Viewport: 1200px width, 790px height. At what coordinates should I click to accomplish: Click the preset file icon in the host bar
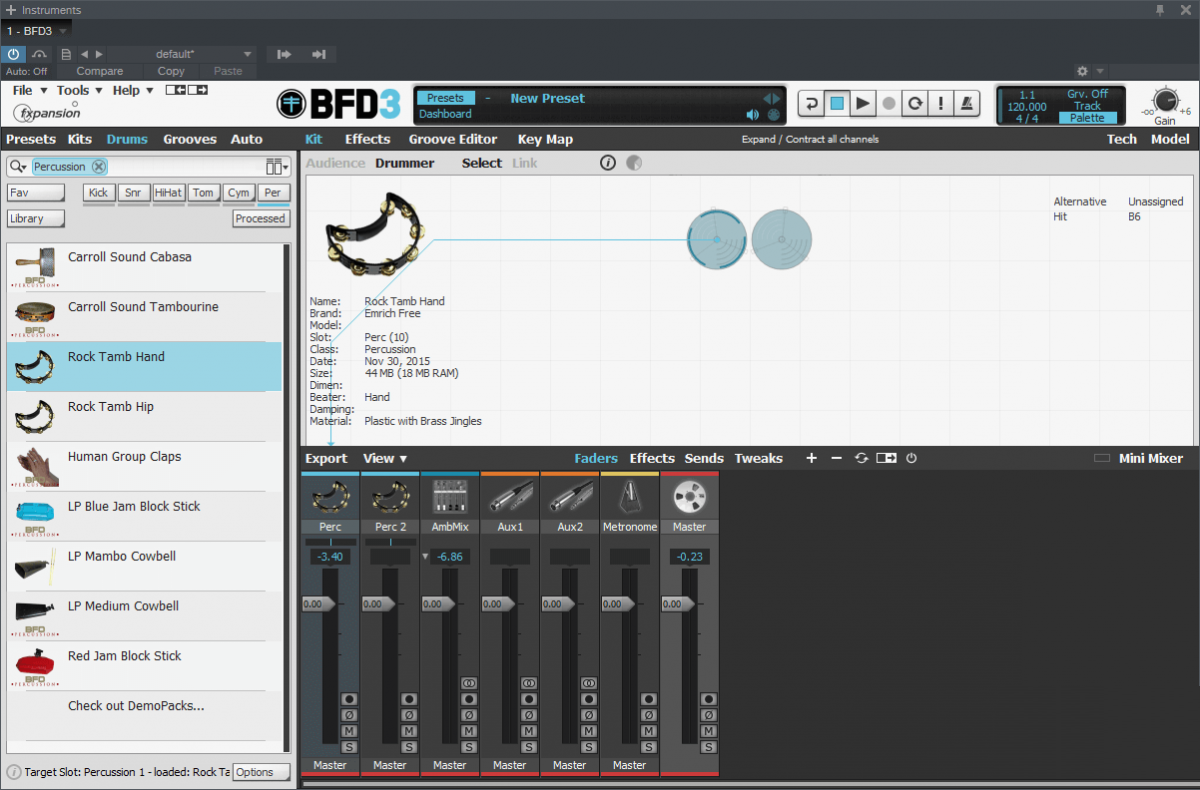(x=66, y=54)
